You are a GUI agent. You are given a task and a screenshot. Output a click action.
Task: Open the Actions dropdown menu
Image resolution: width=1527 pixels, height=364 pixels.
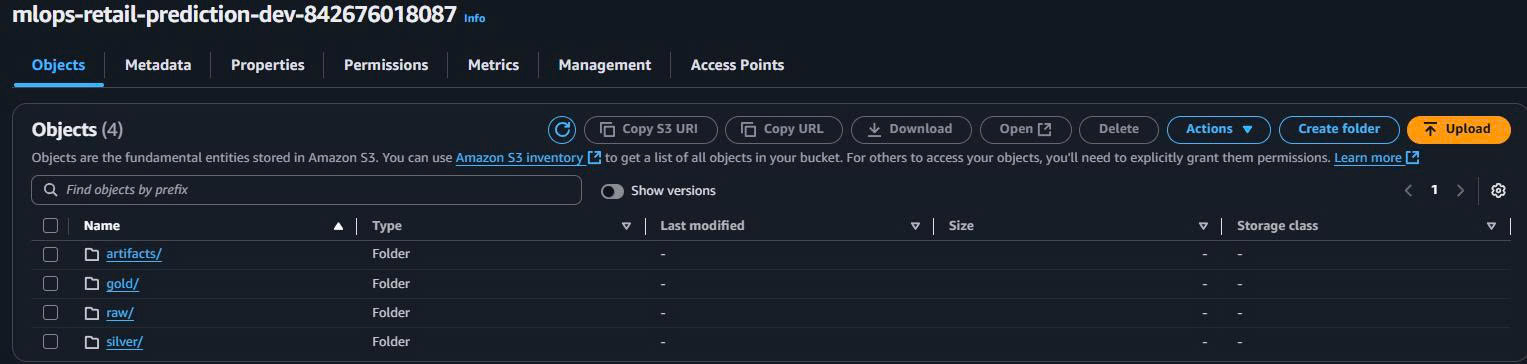click(1218, 129)
